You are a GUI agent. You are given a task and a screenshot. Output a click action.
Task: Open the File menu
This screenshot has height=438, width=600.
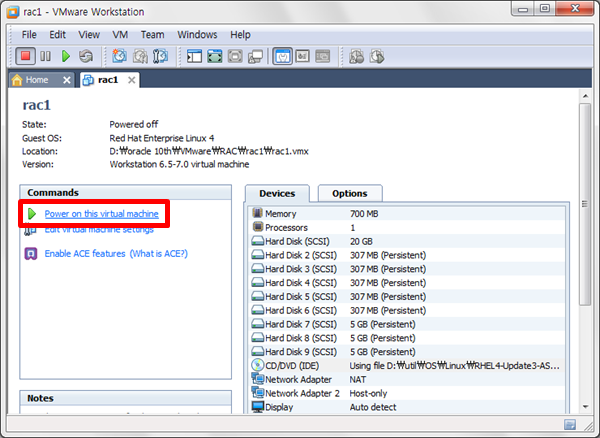point(29,35)
